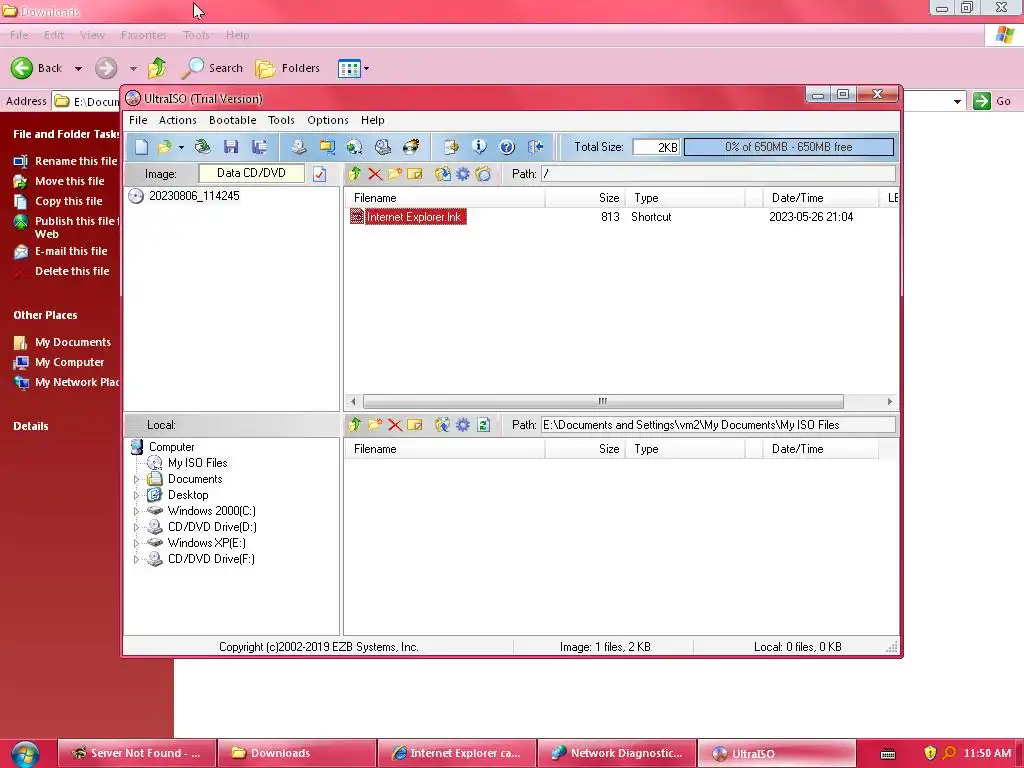
Task: Click Delete this file in Downloads sidebar
Action: [x=72, y=271]
